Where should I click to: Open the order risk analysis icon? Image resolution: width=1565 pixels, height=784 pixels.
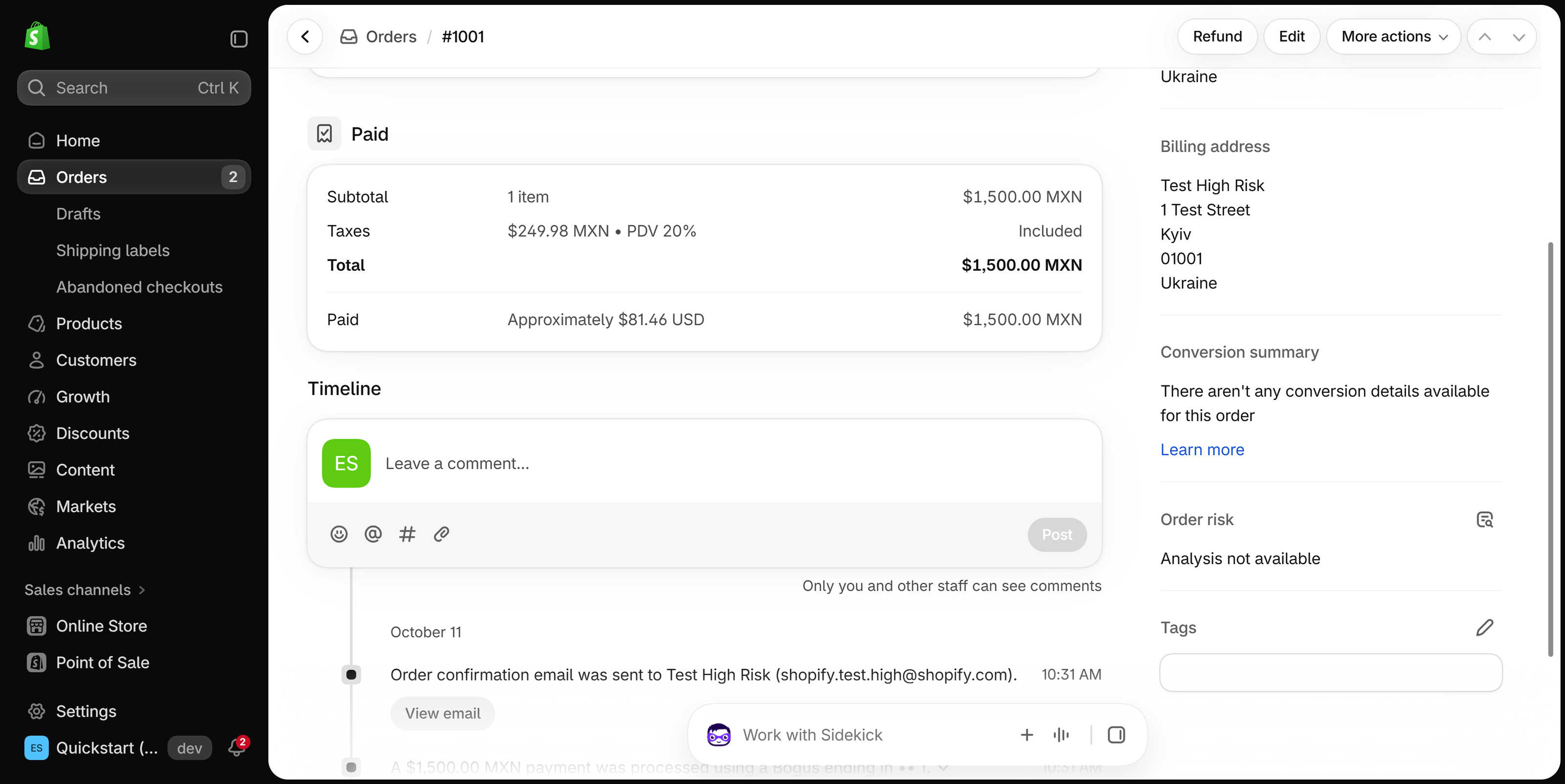pos(1485,520)
